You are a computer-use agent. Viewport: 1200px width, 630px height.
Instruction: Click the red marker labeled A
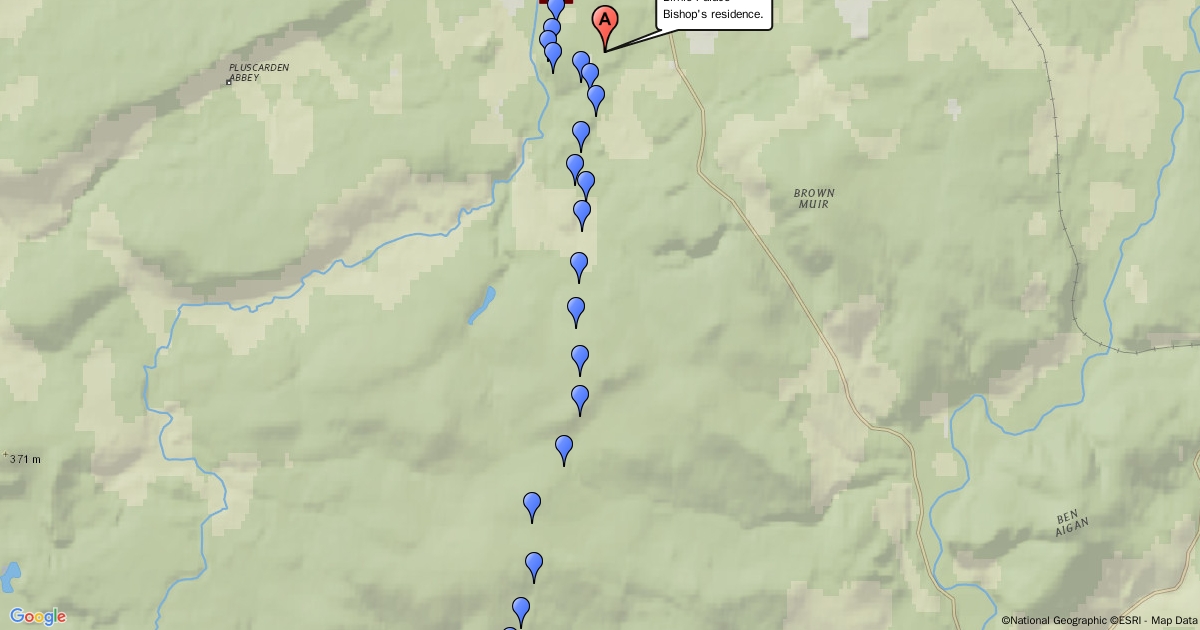click(x=605, y=23)
